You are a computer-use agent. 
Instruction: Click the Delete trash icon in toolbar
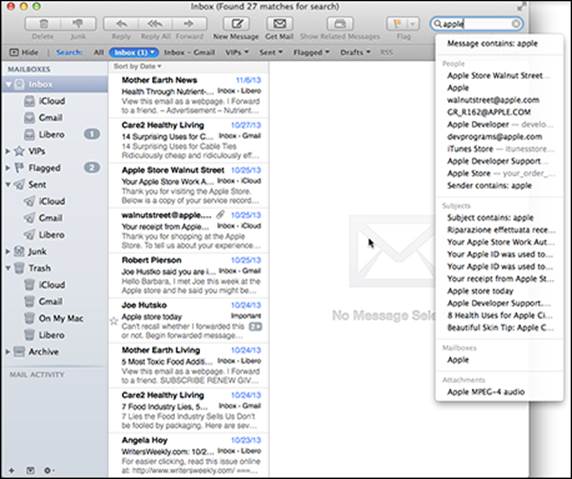click(x=43, y=24)
